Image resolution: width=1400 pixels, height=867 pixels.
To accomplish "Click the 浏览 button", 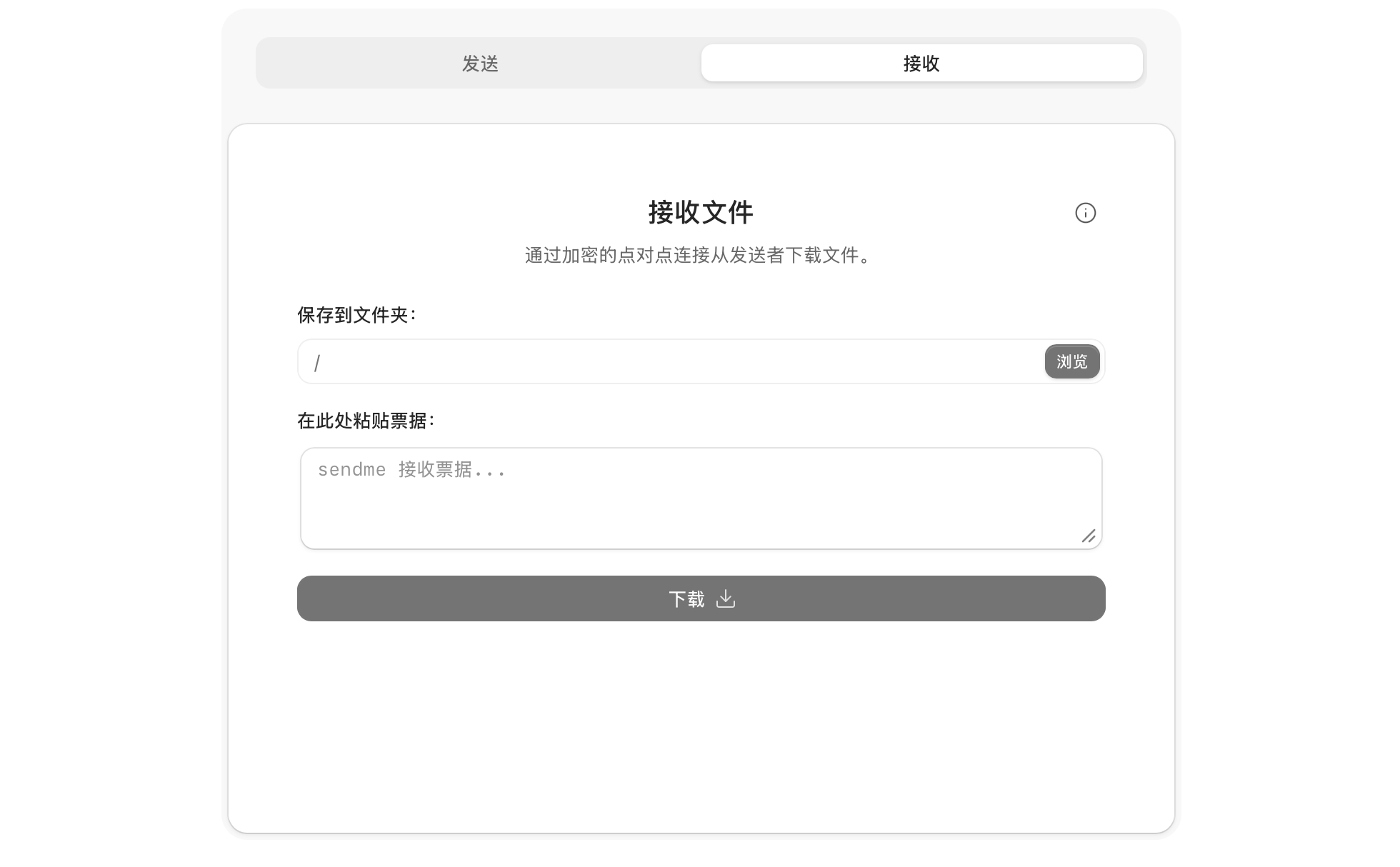I will coord(1071,361).
